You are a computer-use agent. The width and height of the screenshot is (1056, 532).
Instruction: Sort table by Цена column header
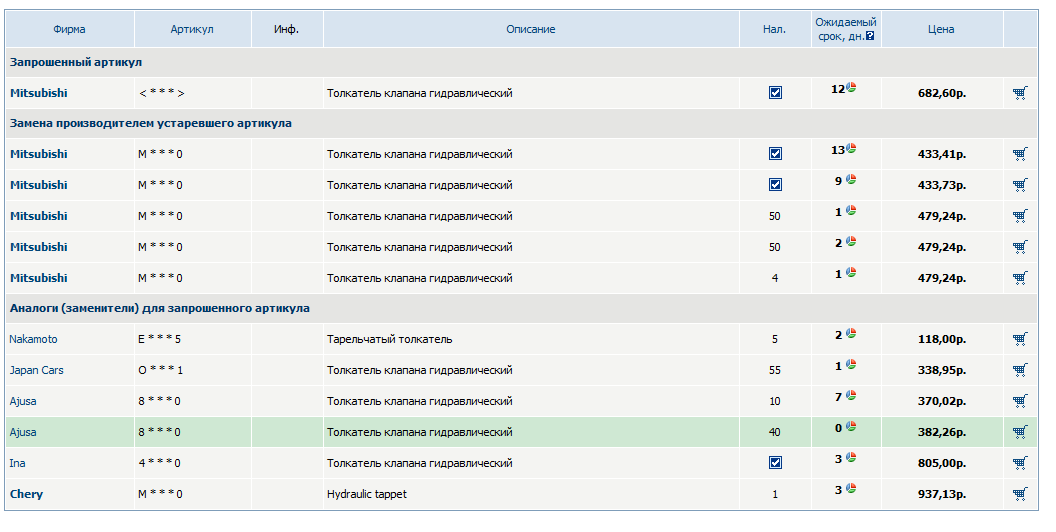point(940,29)
